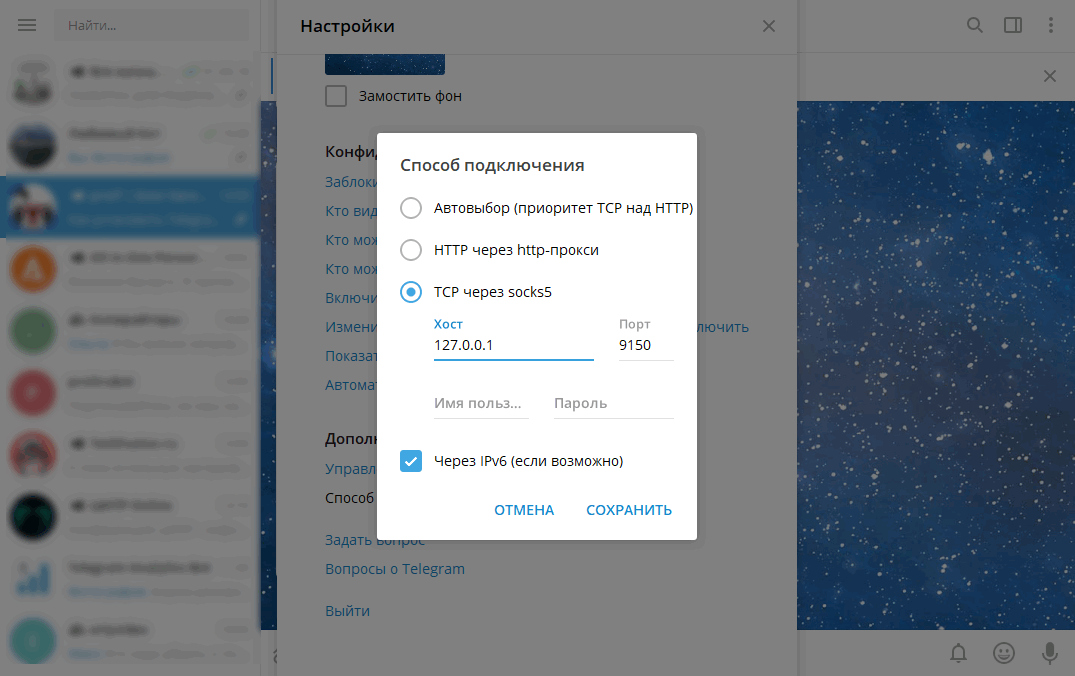Enable the Замостить фон checkbox

click(x=336, y=96)
